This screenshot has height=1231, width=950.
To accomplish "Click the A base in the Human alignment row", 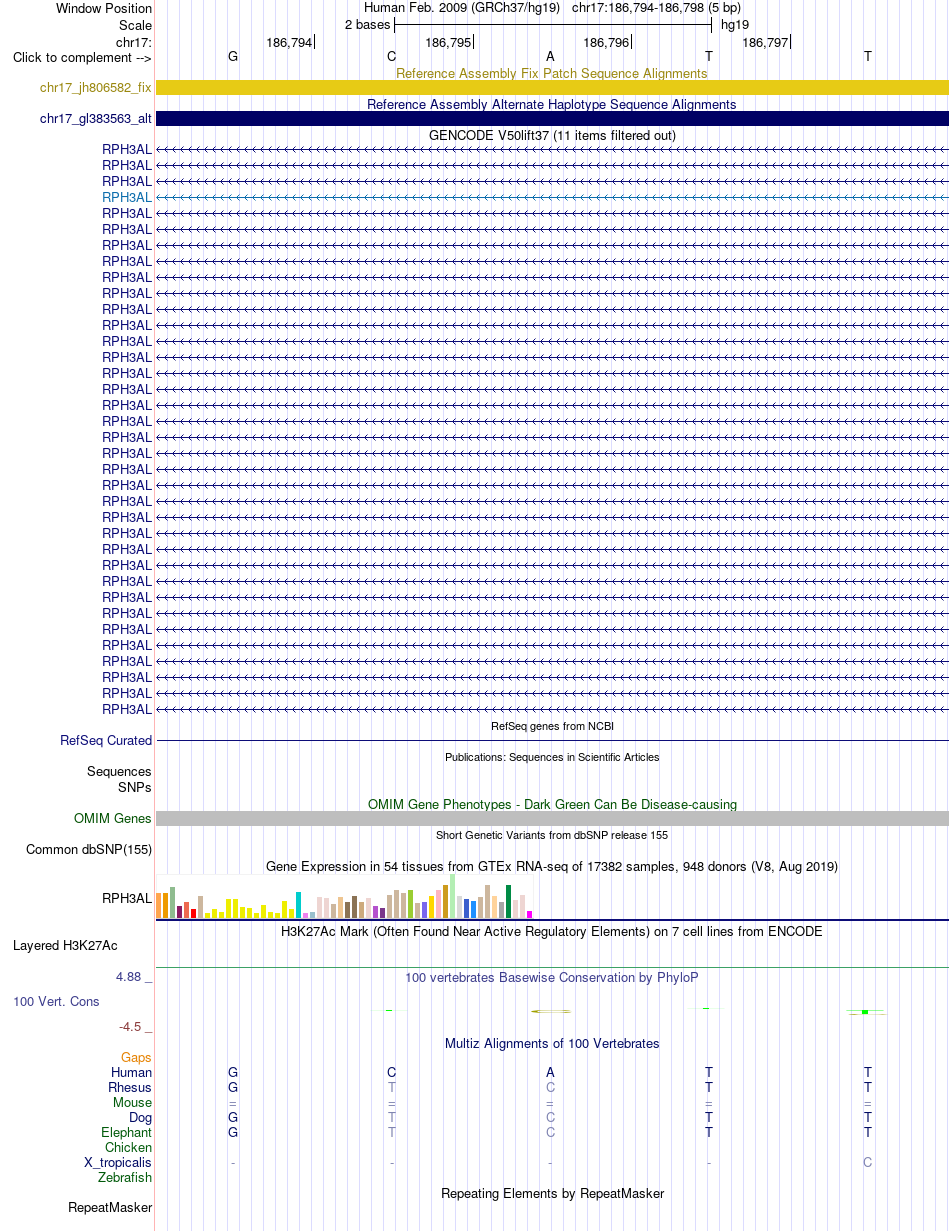I will pyautogui.click(x=550, y=1073).
